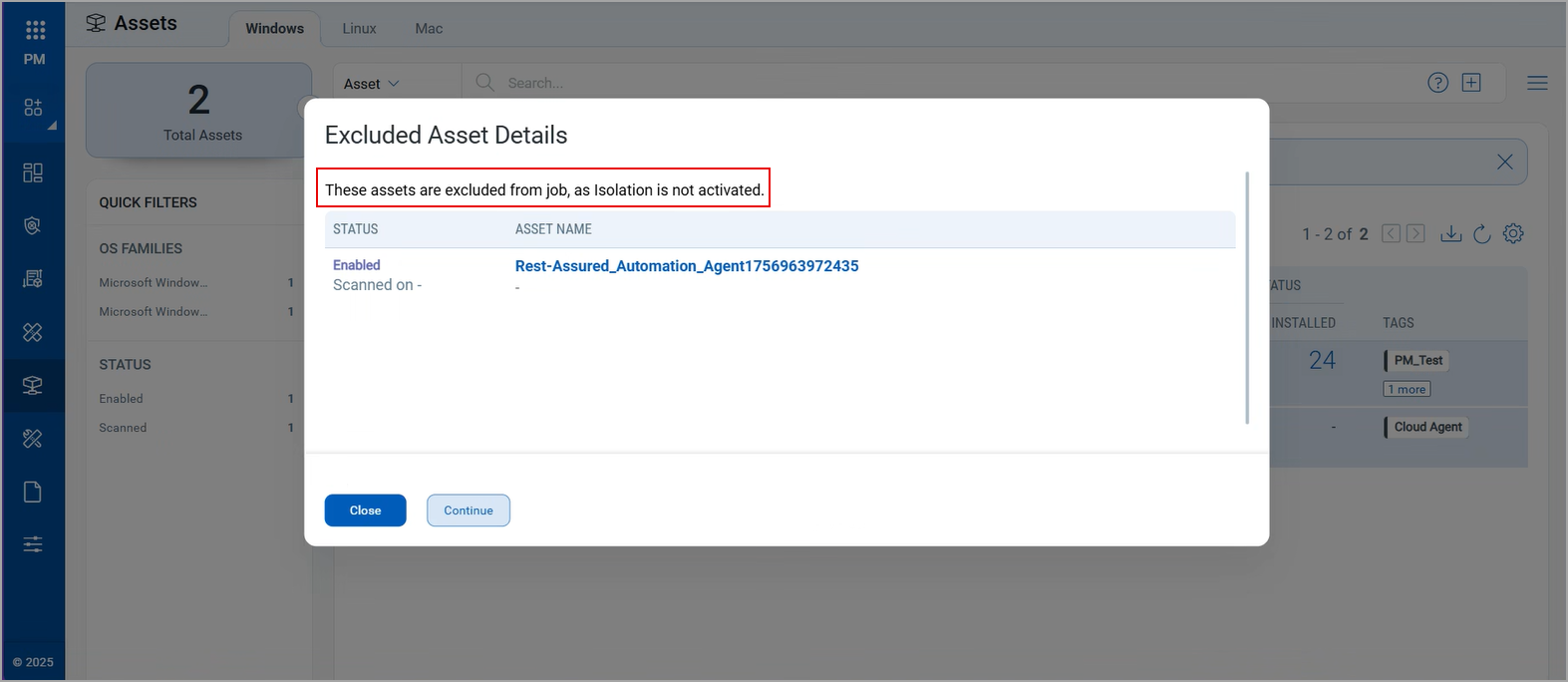This screenshot has height=682, width=1568.
Task: Click the download icon in table toolbar
Action: pos(1451,233)
